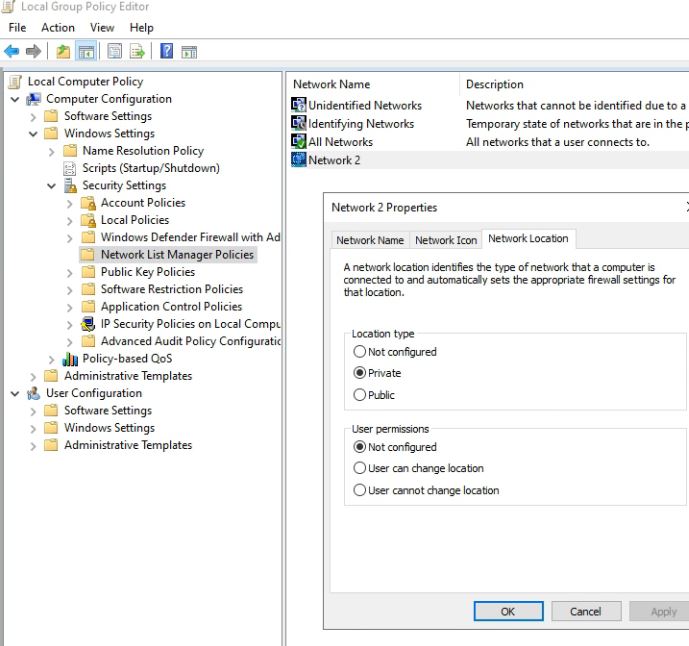This screenshot has height=646, width=689.
Task: Expand the Account Policies node
Action: pyautogui.click(x=70, y=203)
